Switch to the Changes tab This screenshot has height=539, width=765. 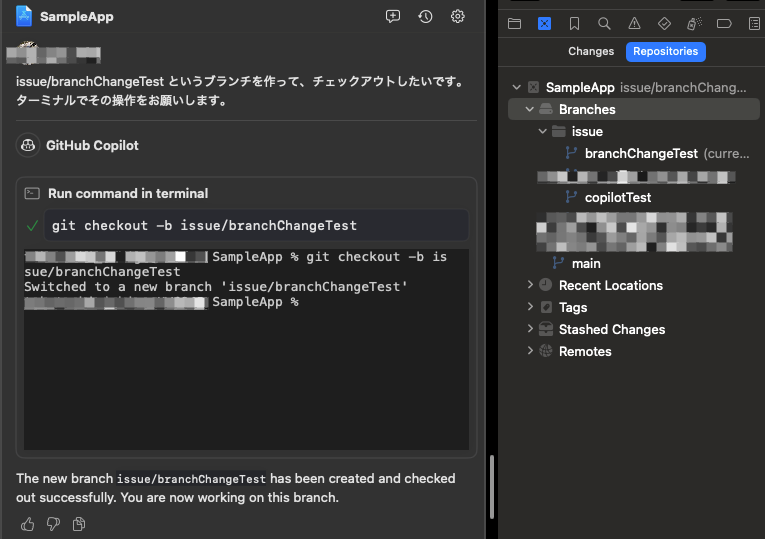(591, 51)
